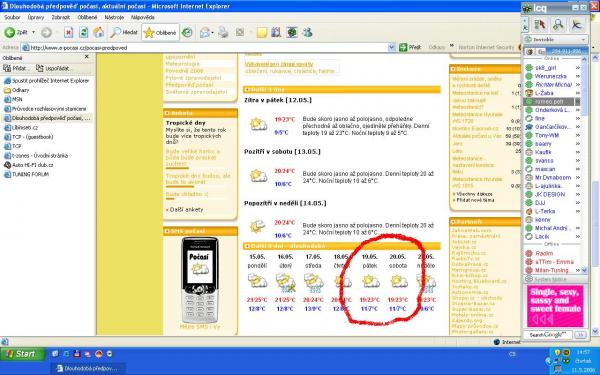Toggle the Oblíbené favorites panel button

160,33
